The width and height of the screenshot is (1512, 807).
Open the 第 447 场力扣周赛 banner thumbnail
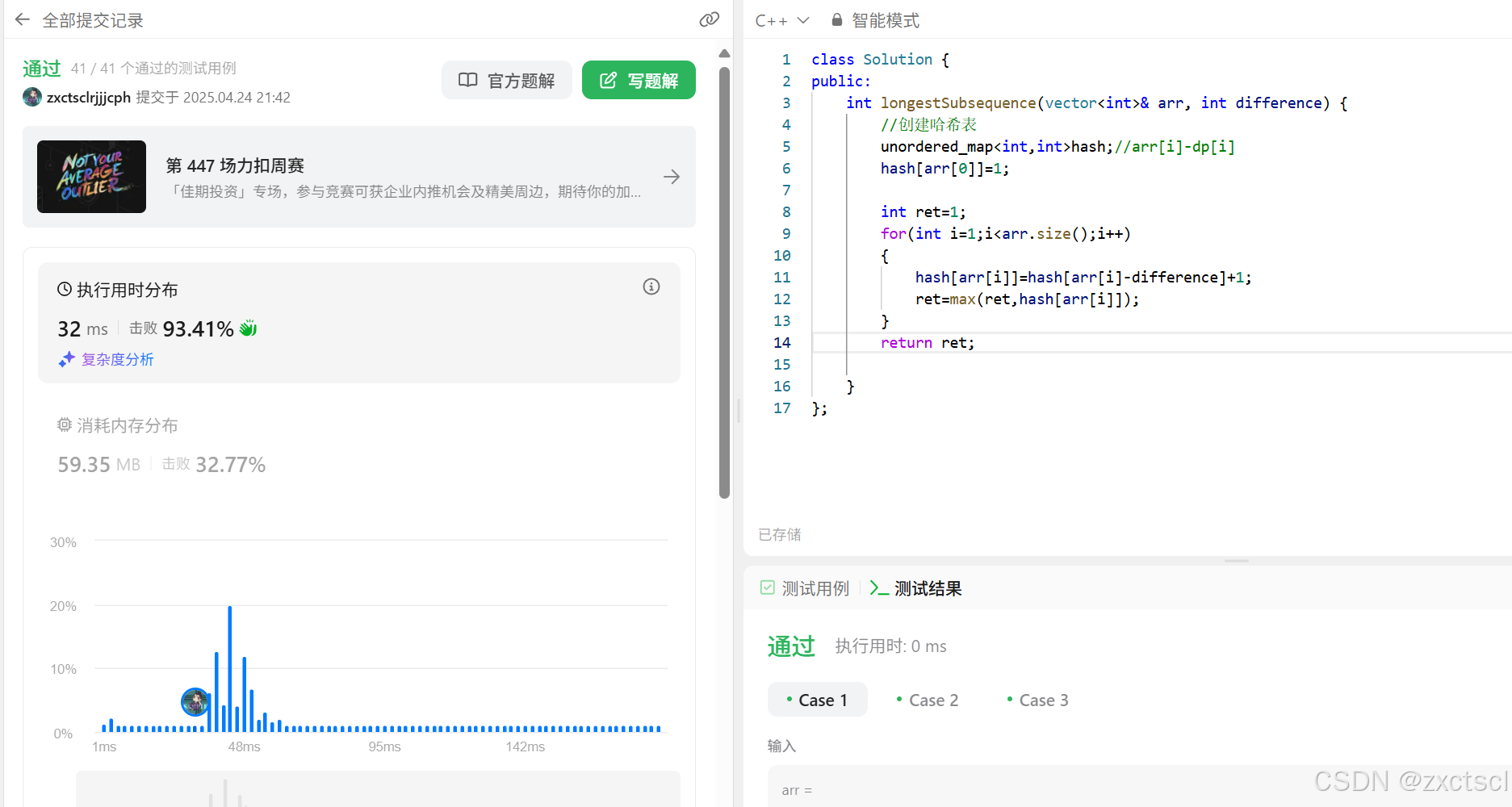(x=91, y=177)
